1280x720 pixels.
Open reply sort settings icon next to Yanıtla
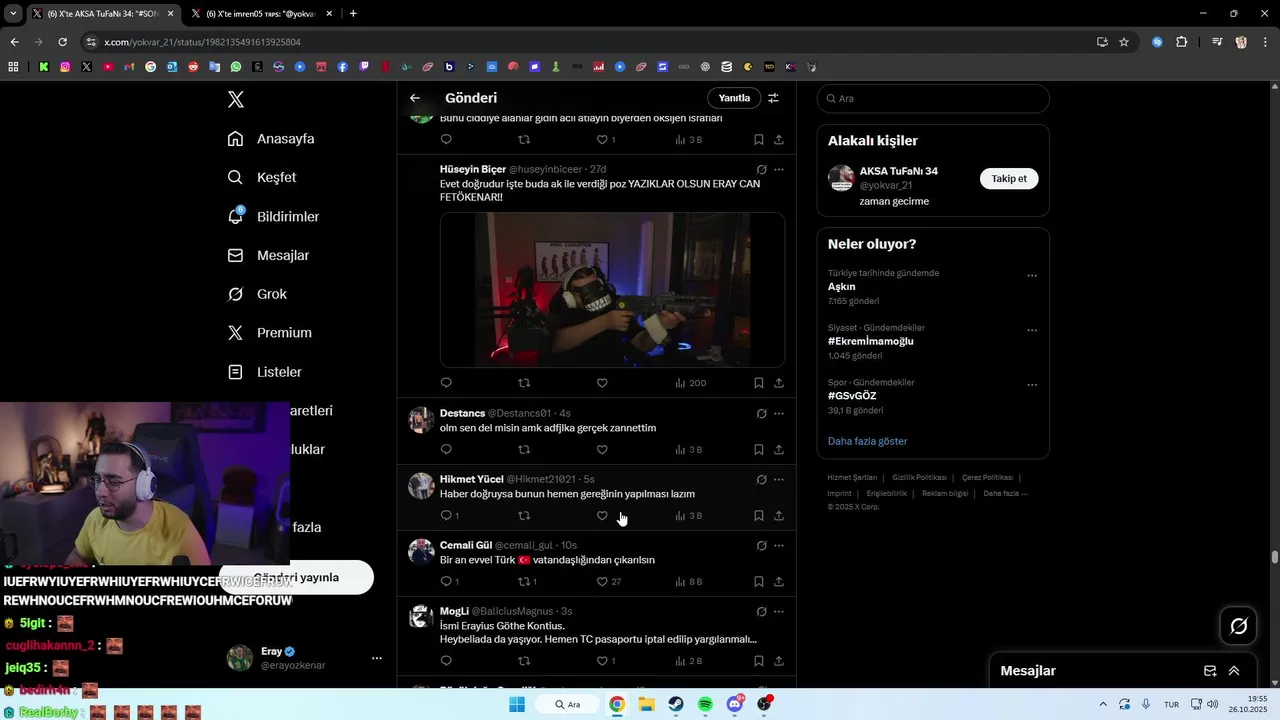pos(773,98)
